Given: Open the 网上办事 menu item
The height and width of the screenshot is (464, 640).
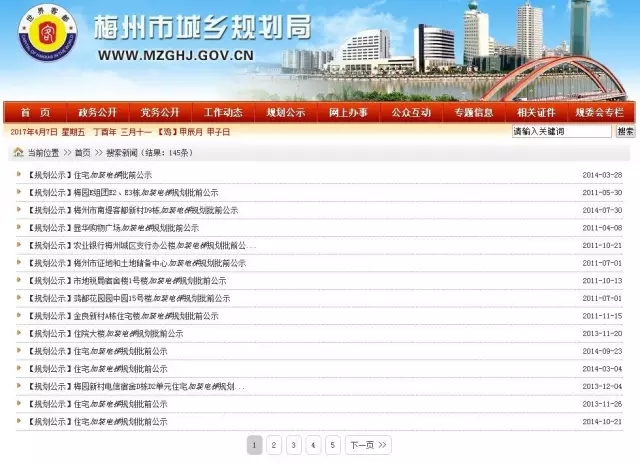Looking at the screenshot, I should pyautogui.click(x=347, y=113).
